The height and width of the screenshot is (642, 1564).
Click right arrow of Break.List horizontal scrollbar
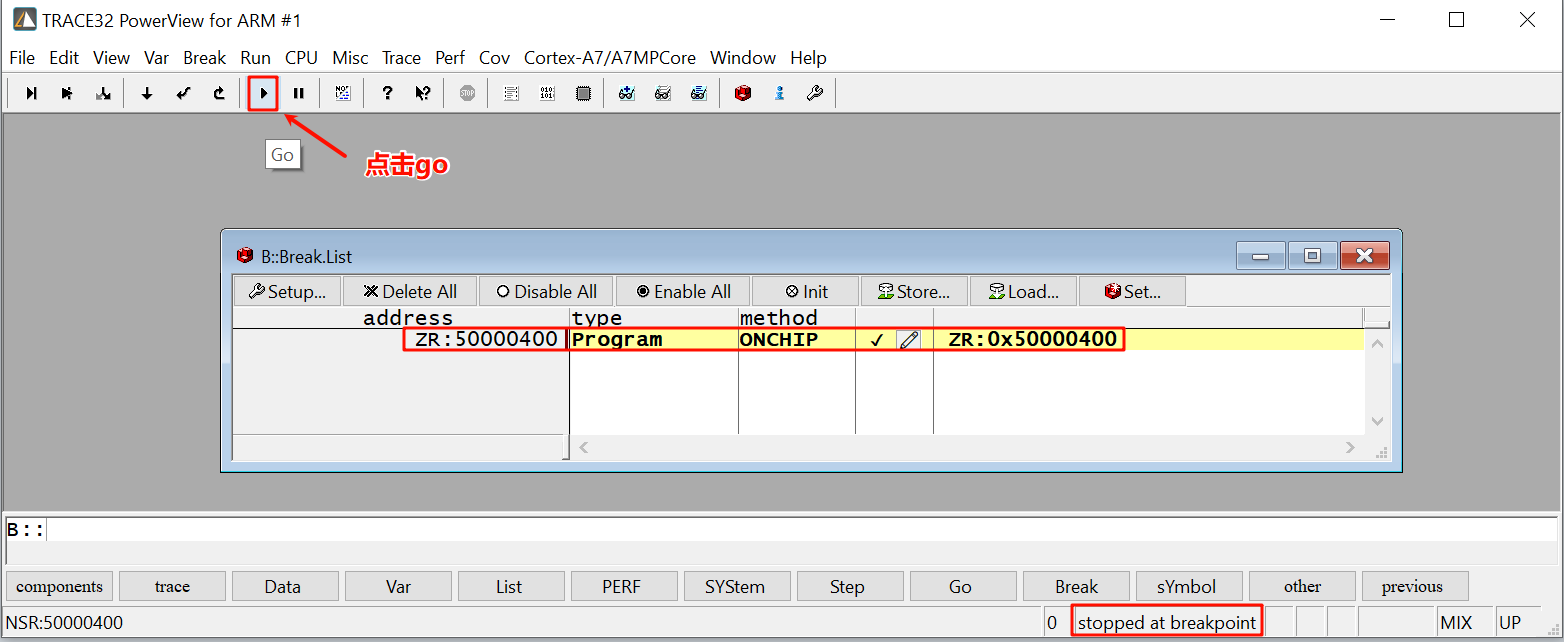tap(1350, 447)
